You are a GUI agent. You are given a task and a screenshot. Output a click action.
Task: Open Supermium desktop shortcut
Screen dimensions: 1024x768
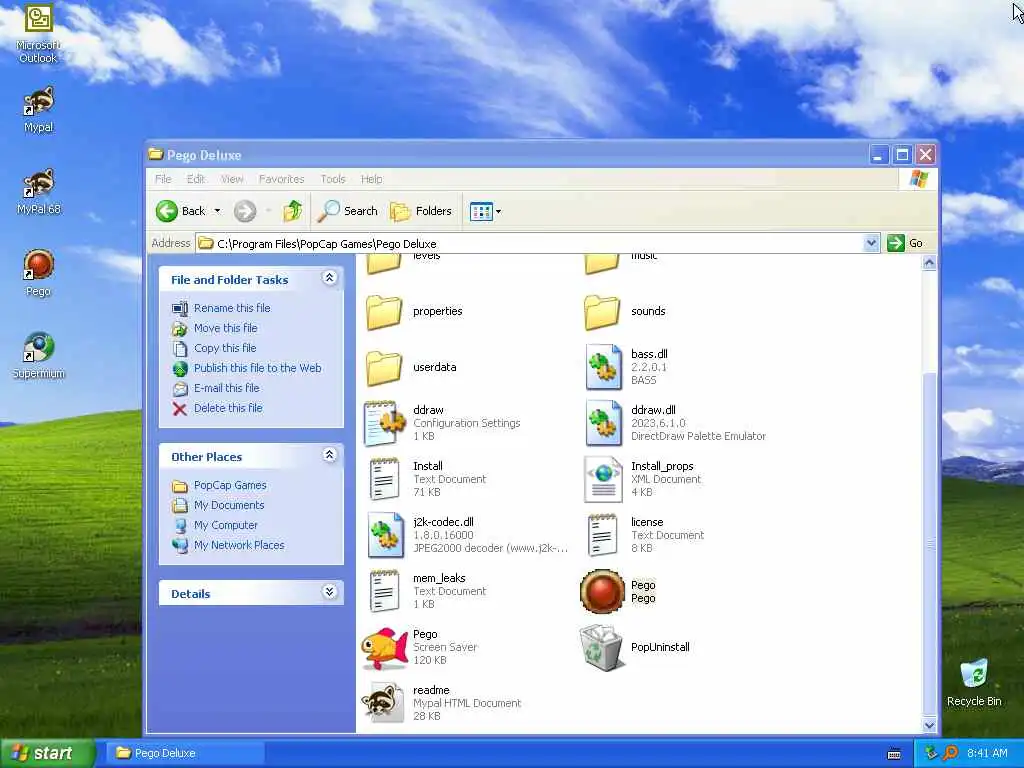(39, 355)
